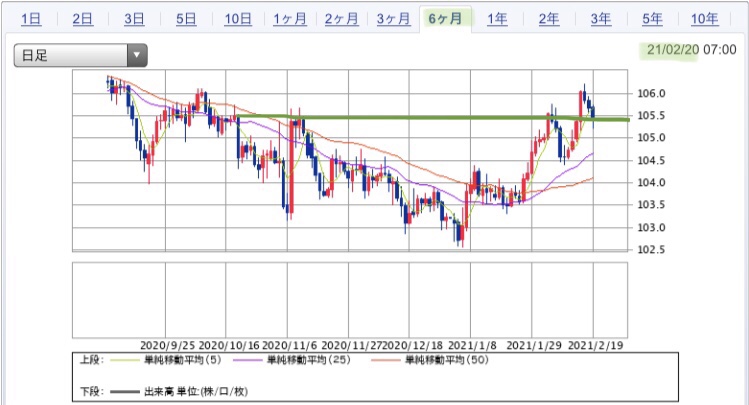
Task: Click the 下段 legend label
Action: [x=91, y=392]
